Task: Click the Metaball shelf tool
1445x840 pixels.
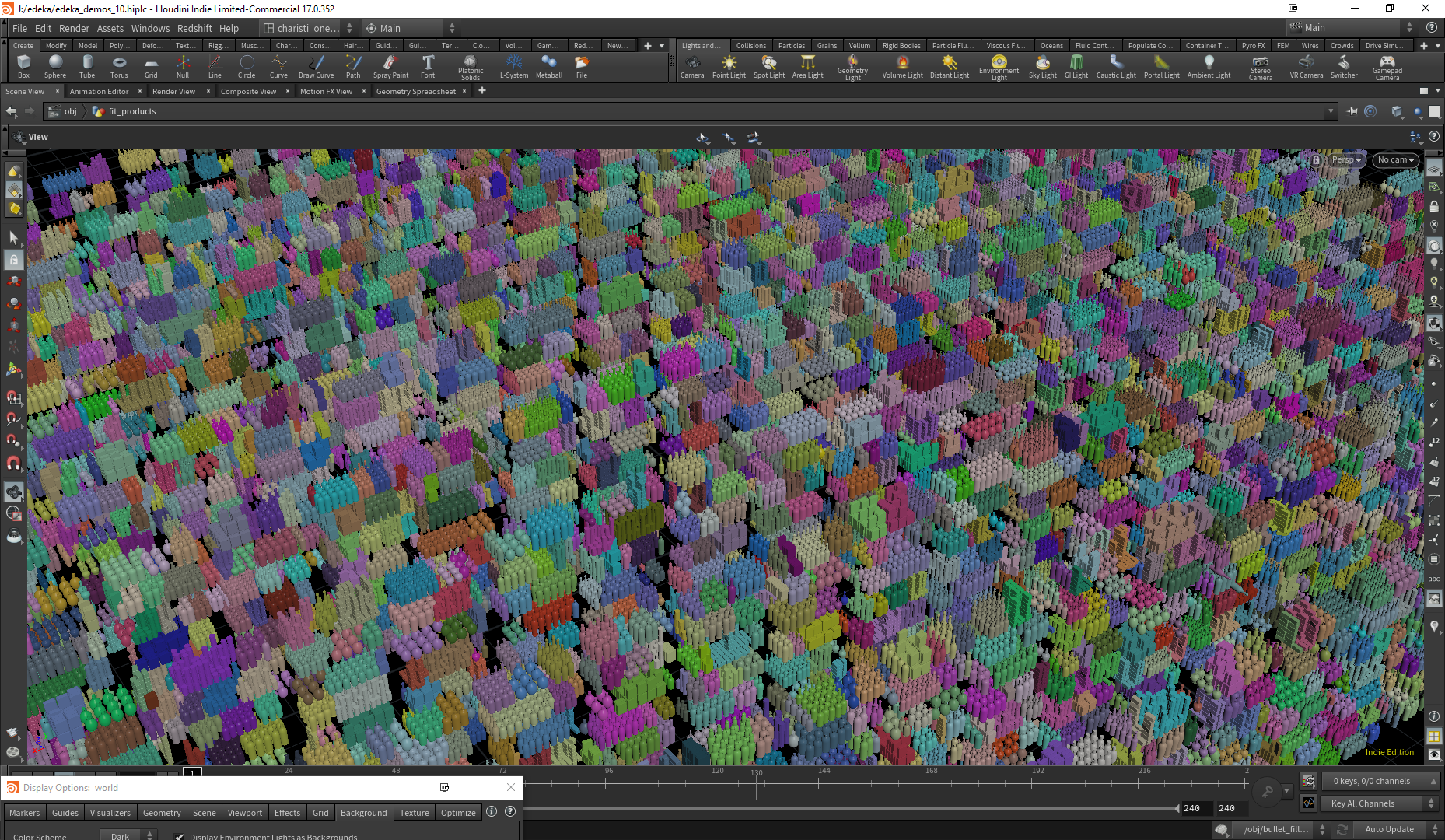Action: tap(548, 66)
